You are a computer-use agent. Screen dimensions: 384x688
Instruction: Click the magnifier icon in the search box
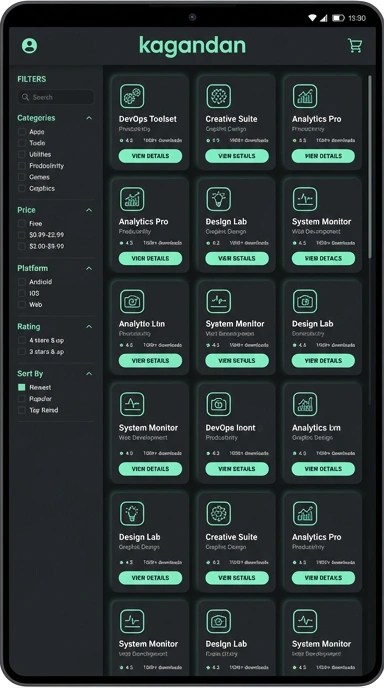[x=25, y=97]
